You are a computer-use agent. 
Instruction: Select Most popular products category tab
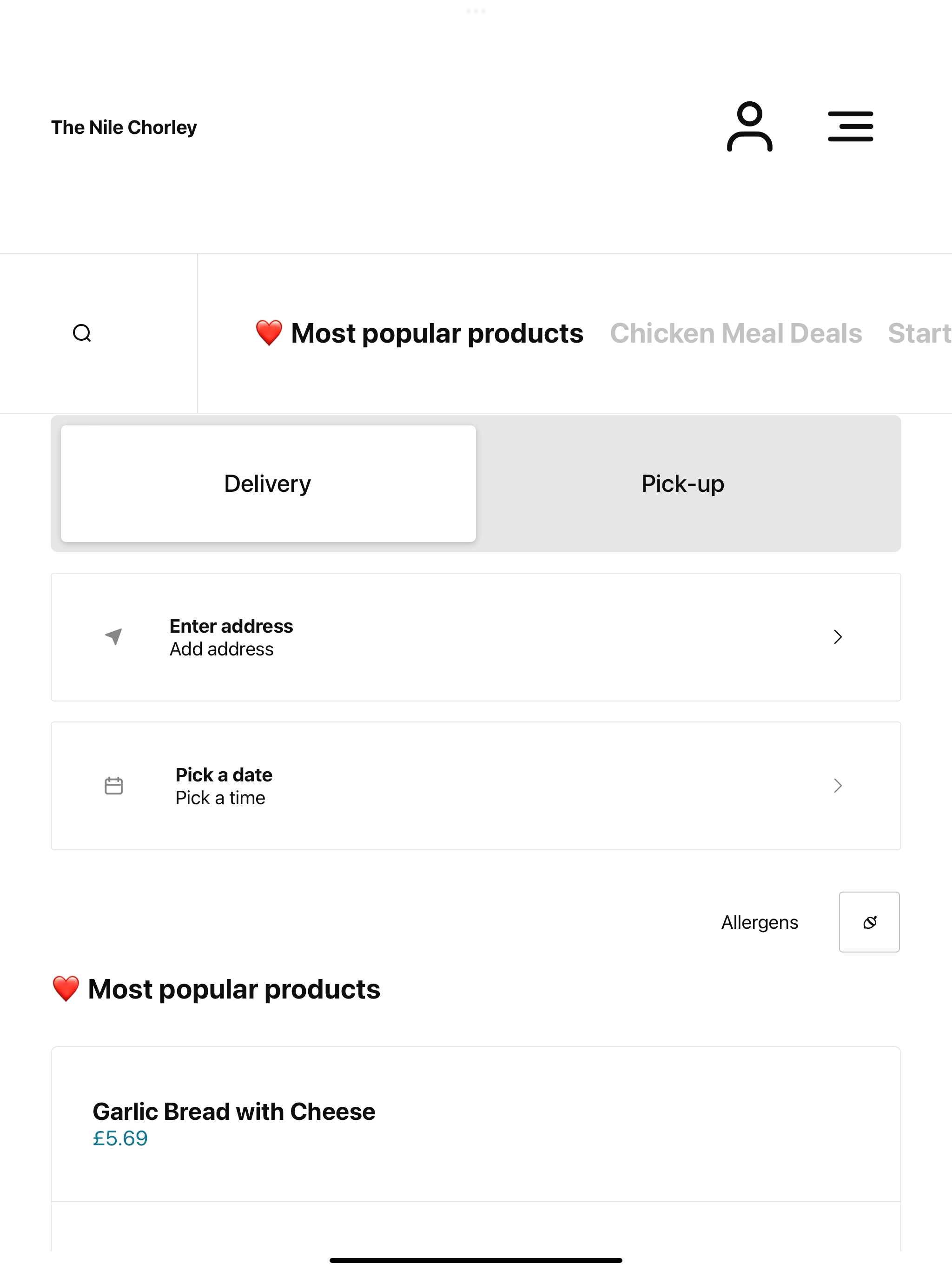(x=419, y=333)
